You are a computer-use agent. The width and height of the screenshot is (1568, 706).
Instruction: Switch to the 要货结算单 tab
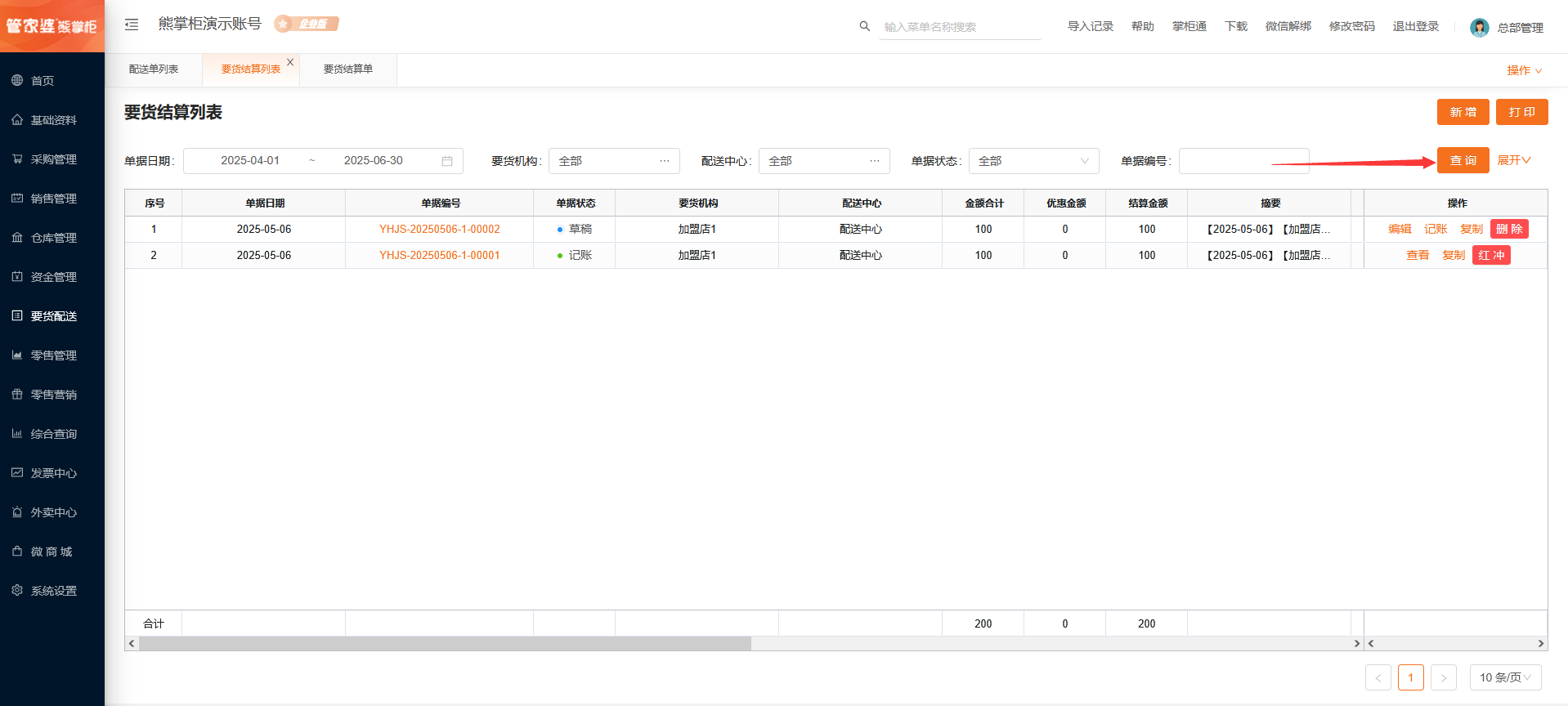tap(348, 69)
